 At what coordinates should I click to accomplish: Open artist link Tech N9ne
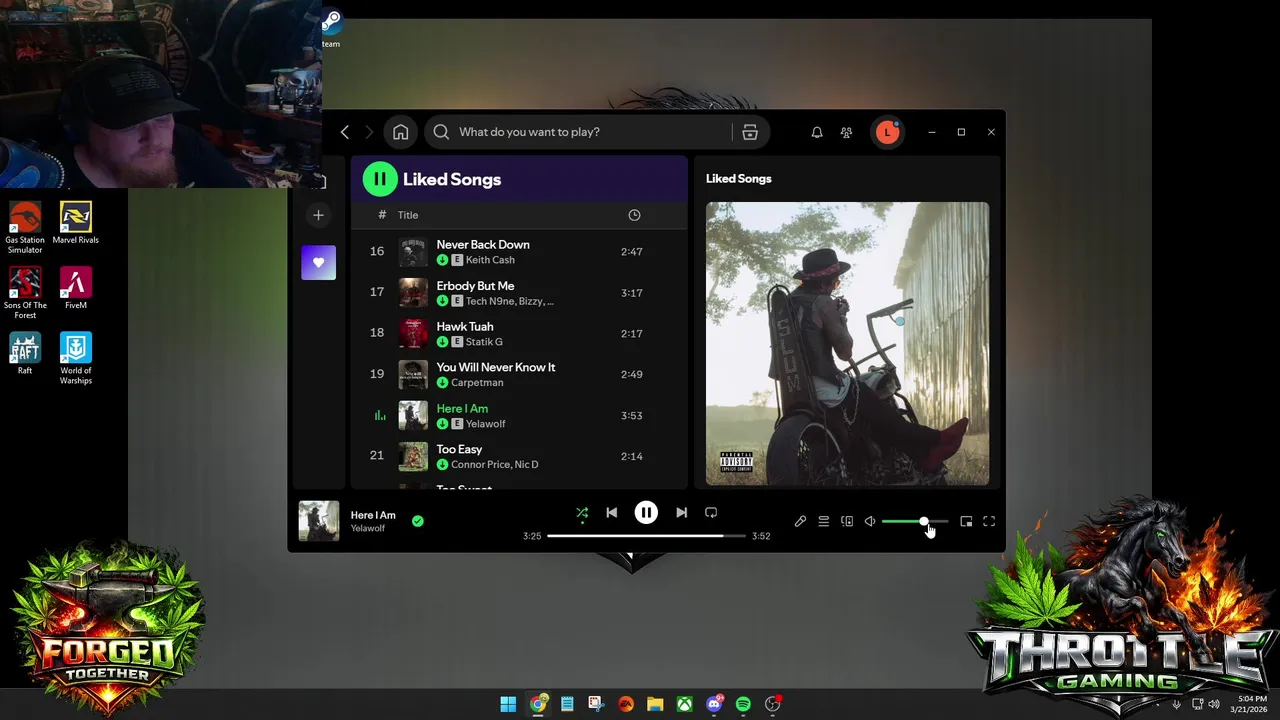pos(489,301)
